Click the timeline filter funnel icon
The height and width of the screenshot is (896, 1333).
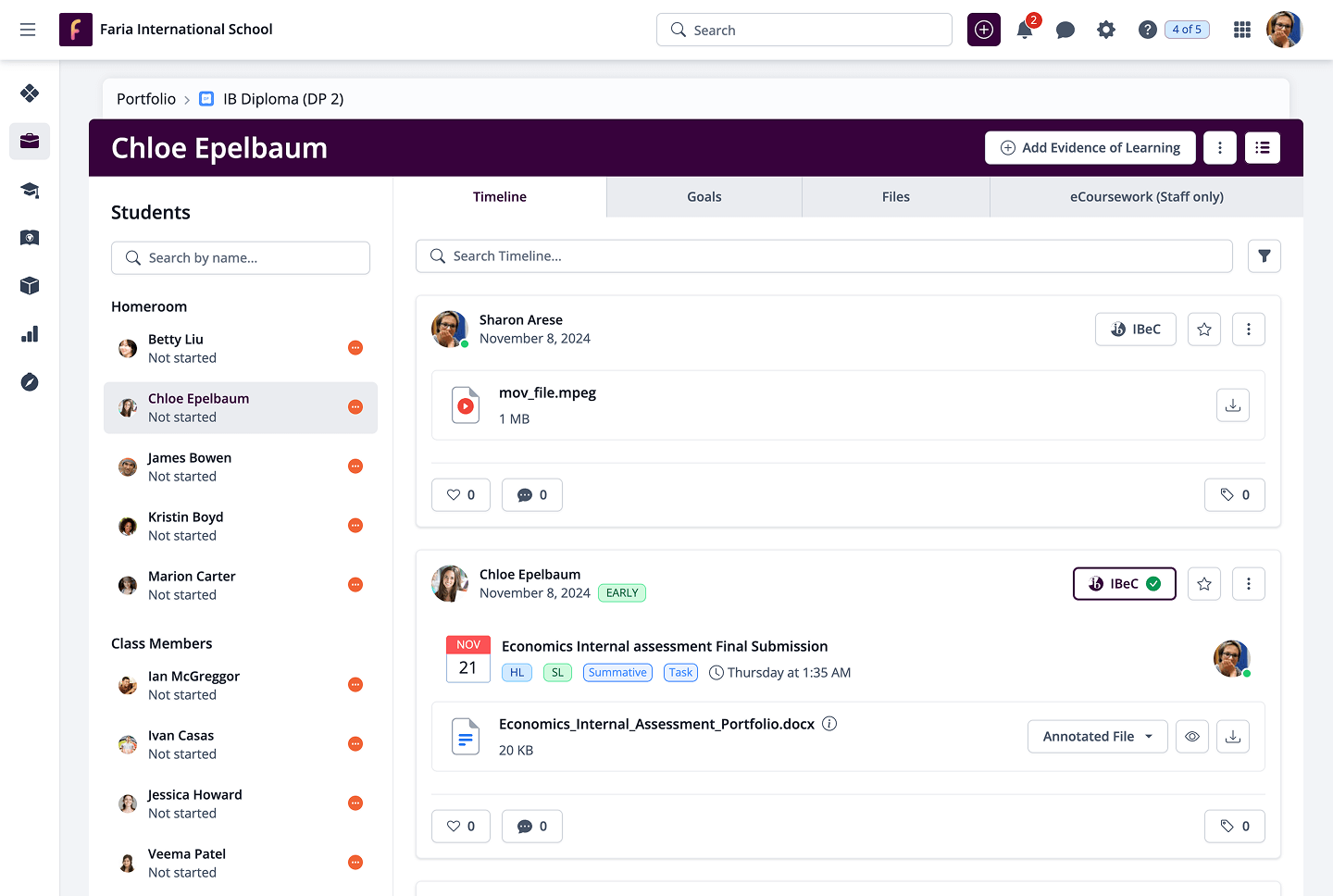tap(1264, 256)
